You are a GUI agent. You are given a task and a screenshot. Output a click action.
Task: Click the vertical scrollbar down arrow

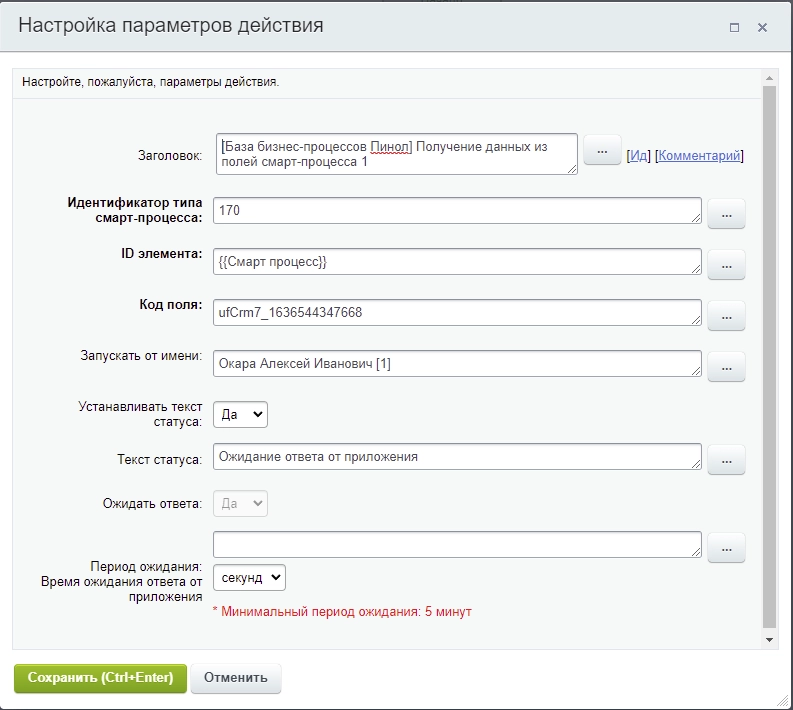pos(769,638)
